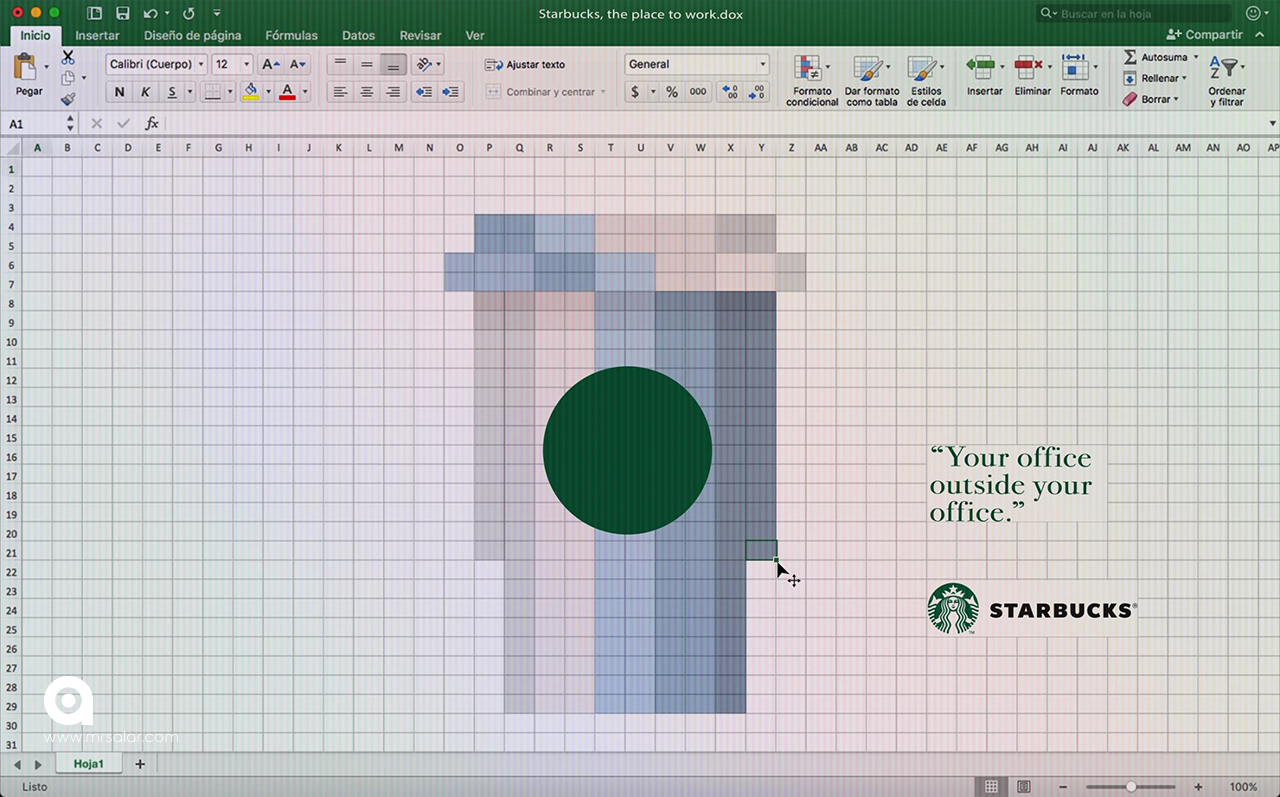Toggle bold formatting with the N icon
The image size is (1280, 797).
point(119,91)
